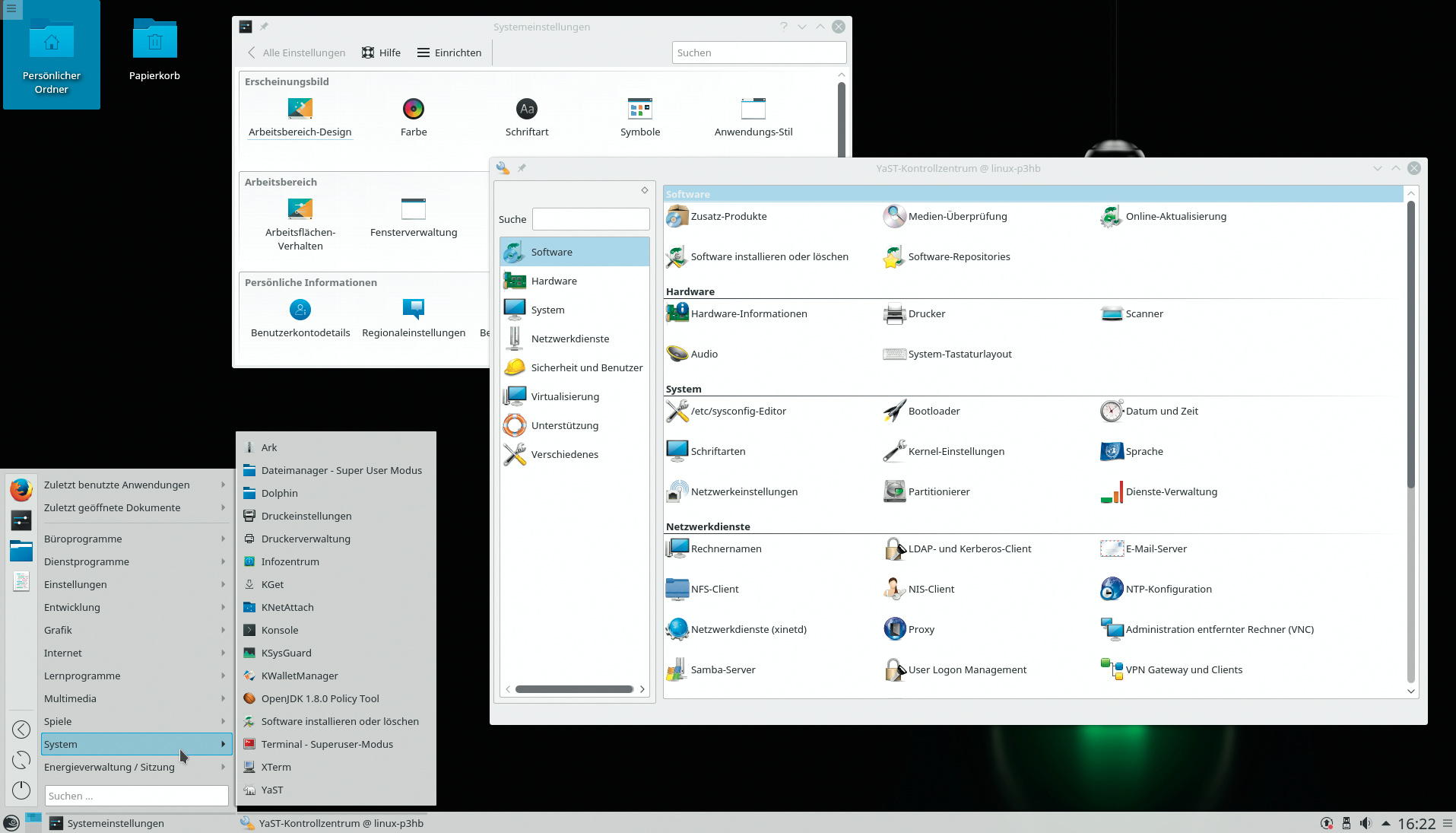Viewport: 1456px width, 833px height.
Task: Open the Bootloader module icon
Action: click(894, 411)
